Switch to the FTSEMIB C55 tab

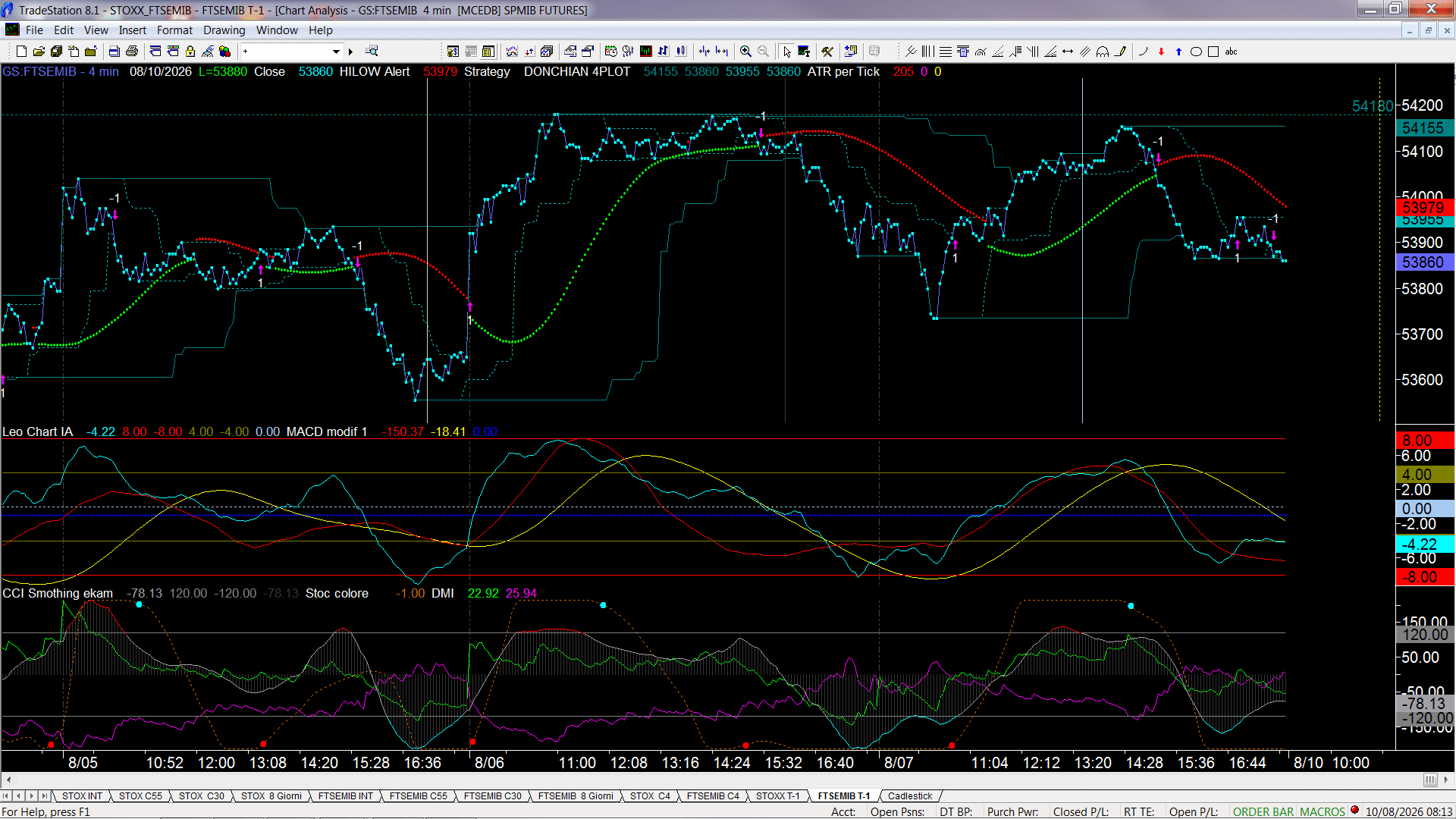(419, 796)
